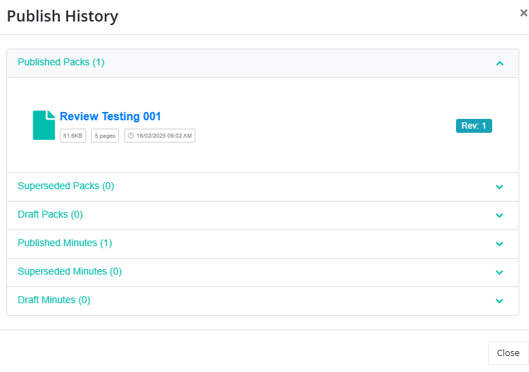
Task: Click the Published Packs (1) header label
Action: [61, 62]
